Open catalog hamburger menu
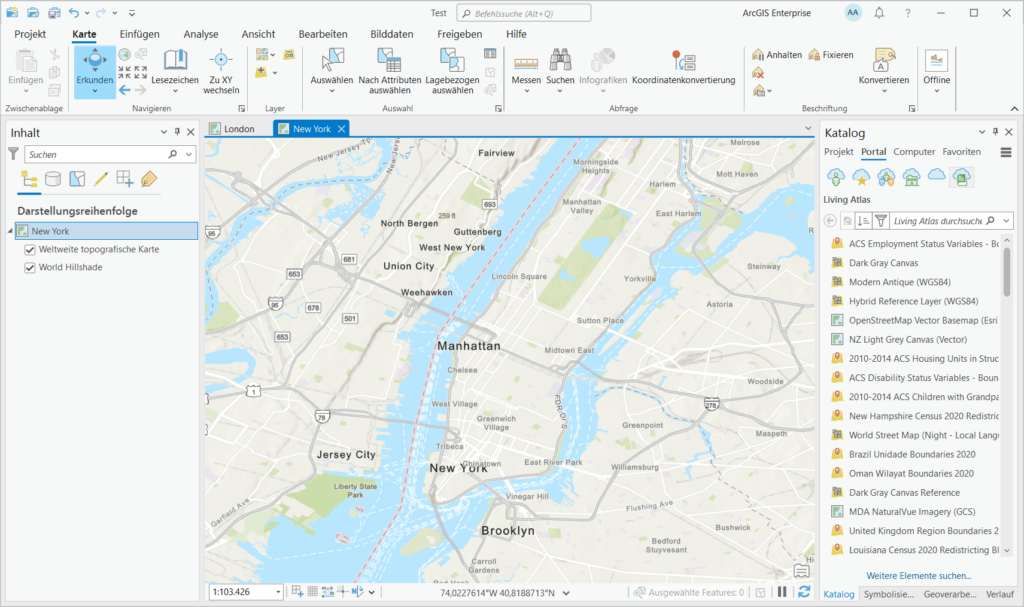This screenshot has height=607, width=1024. tap(1006, 152)
